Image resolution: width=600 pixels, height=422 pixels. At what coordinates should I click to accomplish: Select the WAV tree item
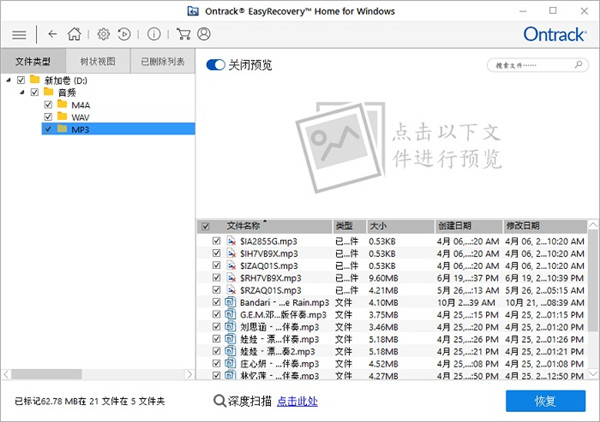pyautogui.click(x=80, y=117)
